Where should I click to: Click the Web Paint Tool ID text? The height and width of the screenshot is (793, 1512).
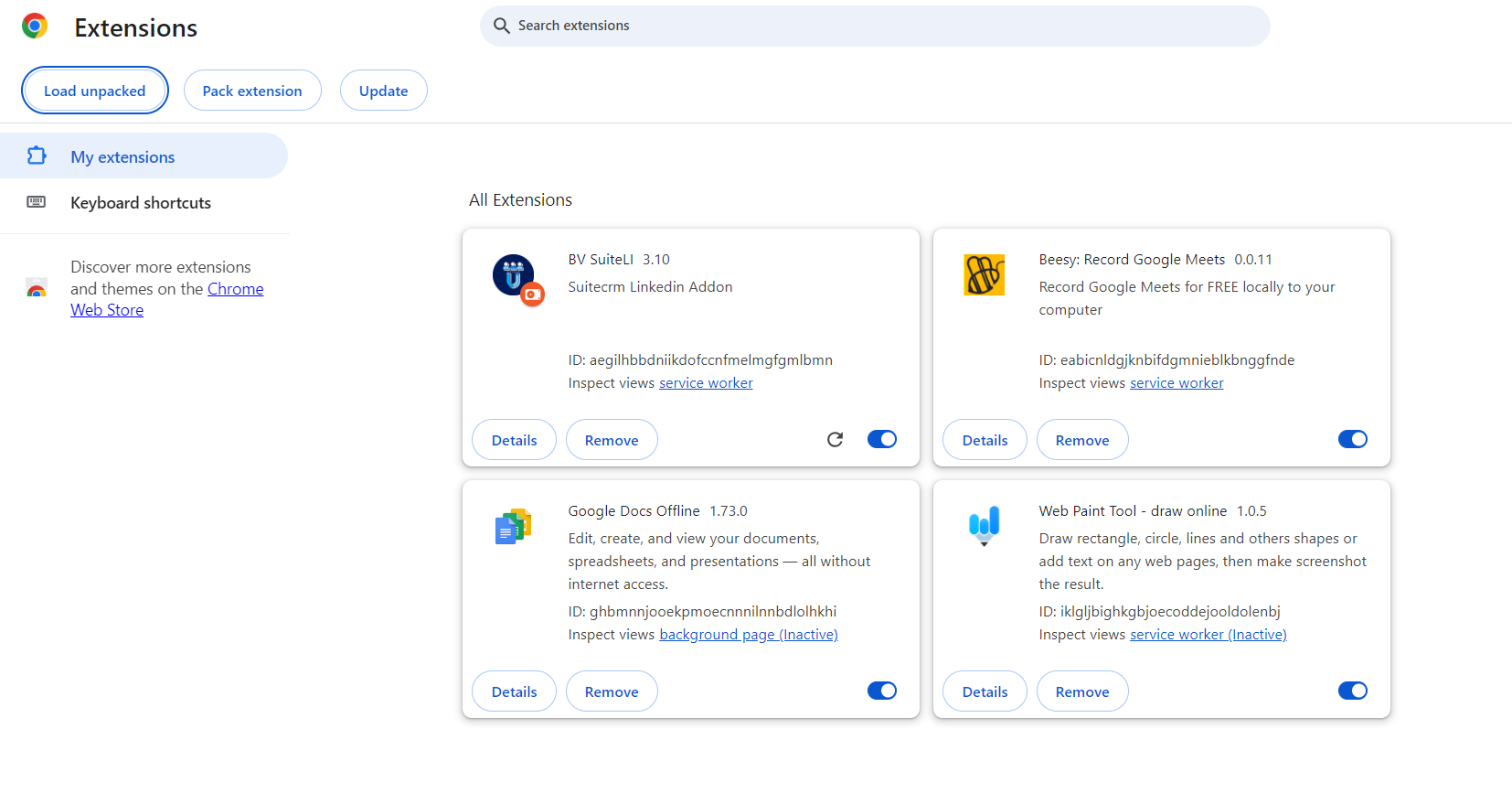(x=1159, y=611)
